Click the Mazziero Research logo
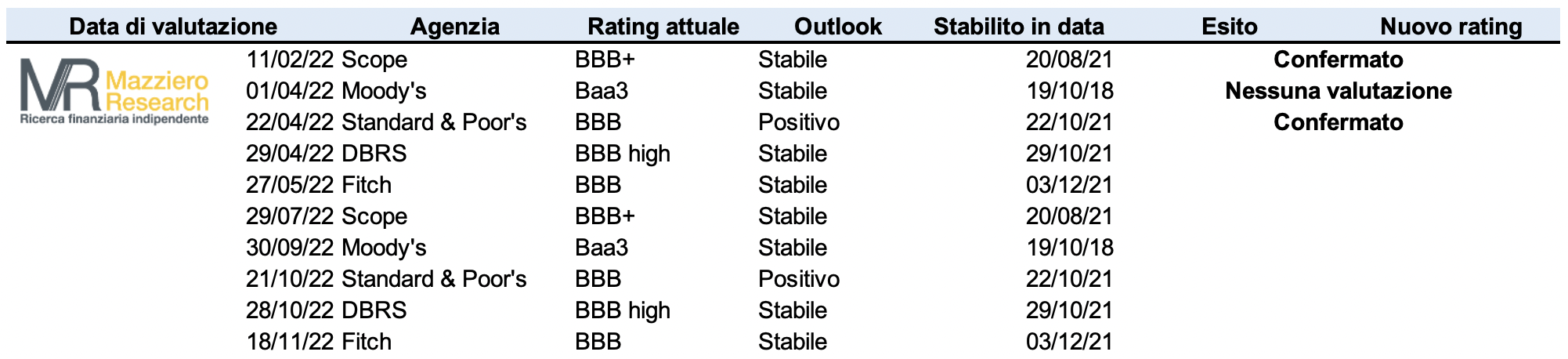The width and height of the screenshot is (1568, 359). [114, 92]
